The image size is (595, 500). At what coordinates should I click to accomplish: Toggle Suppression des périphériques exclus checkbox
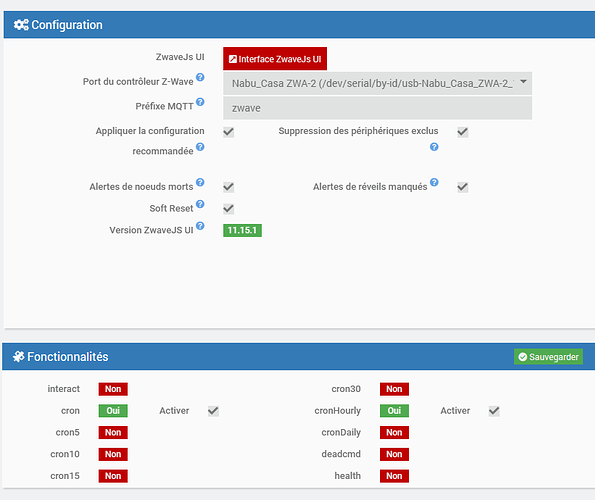coord(463,132)
